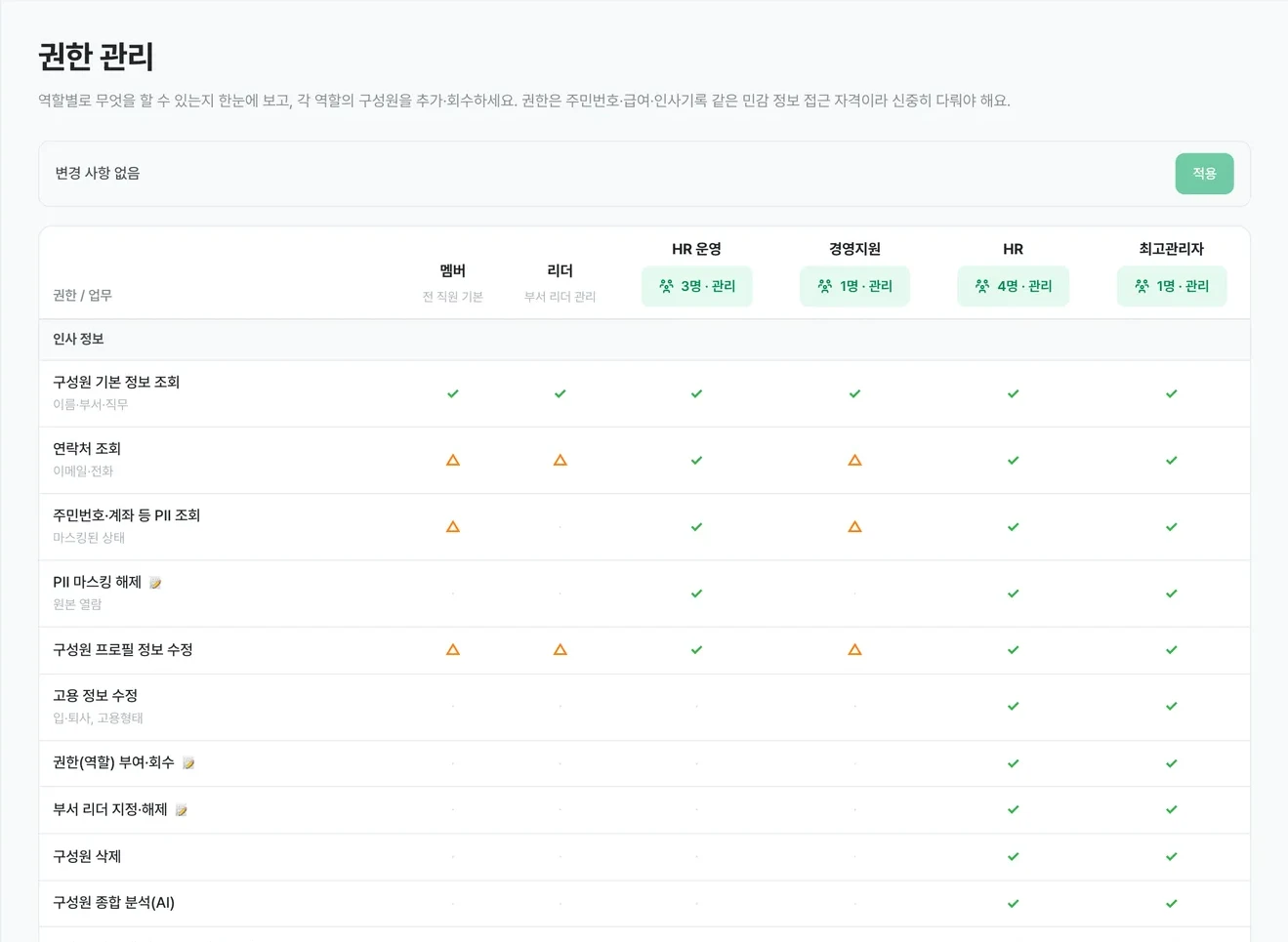Click 최고관리자 checkmark for 구성원 종합 분석(AI)
The width and height of the screenshot is (1288, 942).
[x=1171, y=903]
